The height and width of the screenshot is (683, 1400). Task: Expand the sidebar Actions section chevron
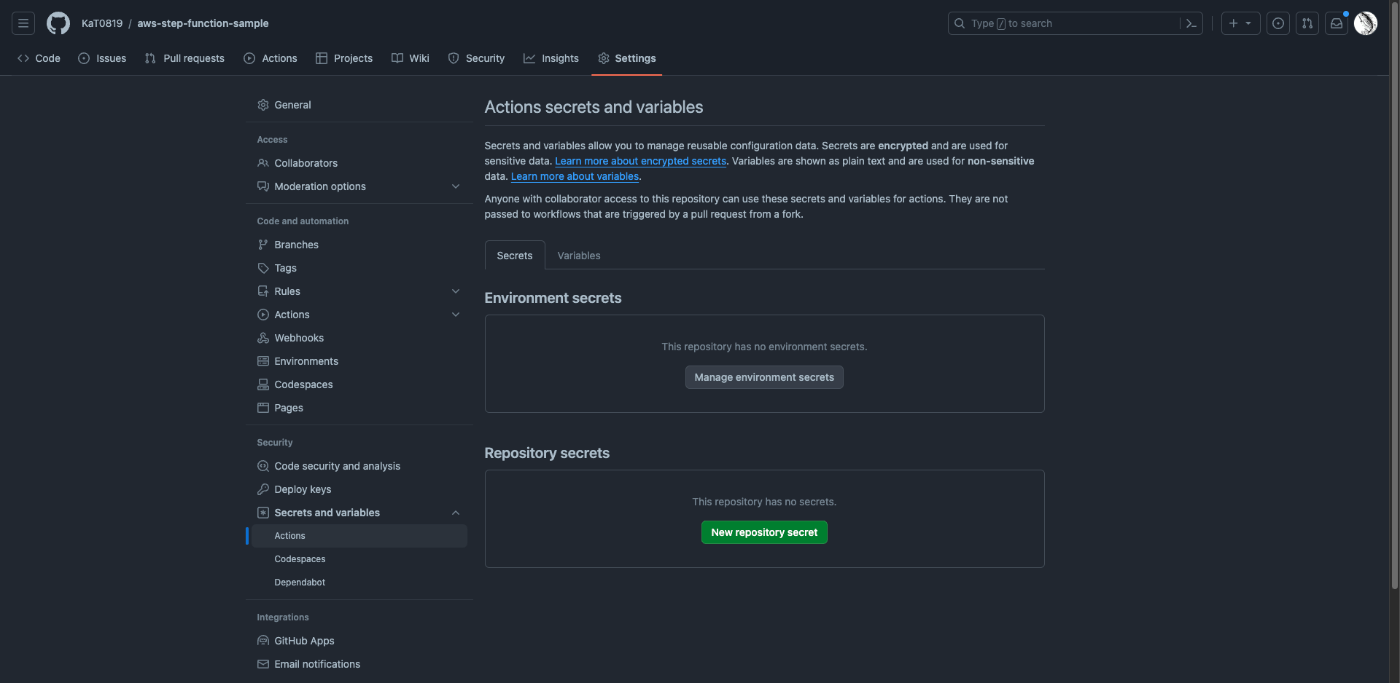[456, 315]
